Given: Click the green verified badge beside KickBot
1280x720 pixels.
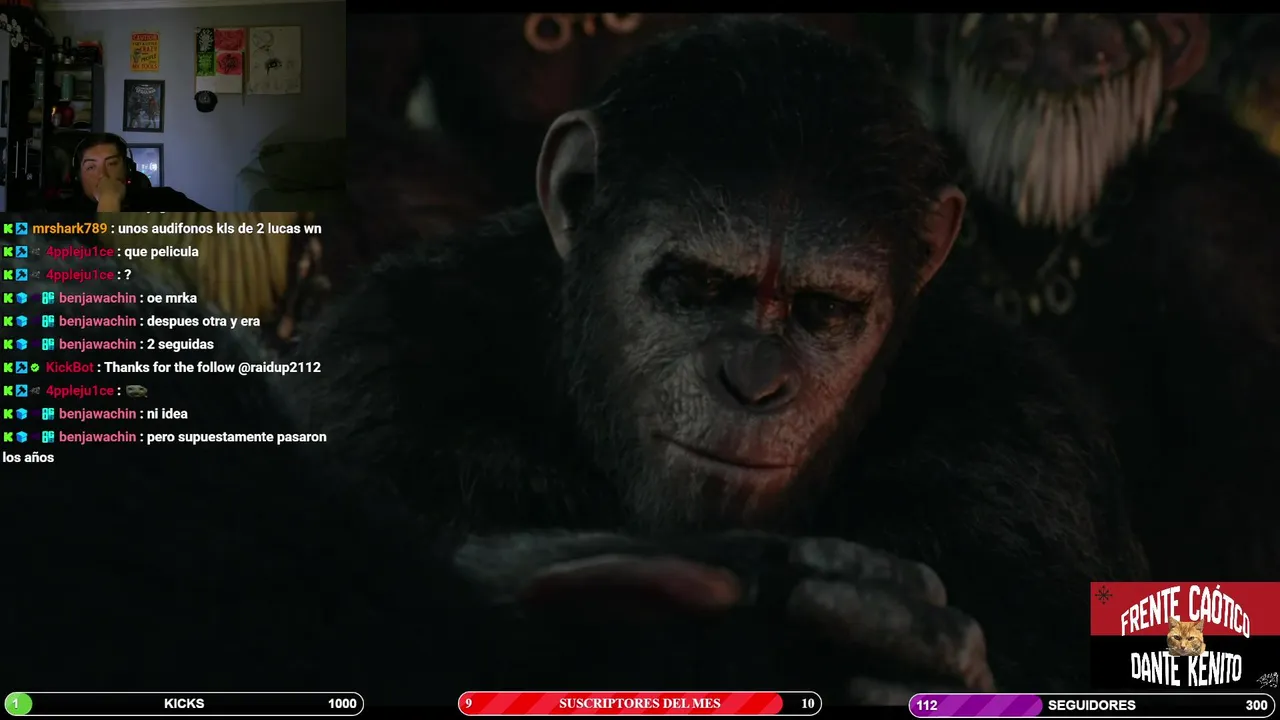Looking at the screenshot, I should (35, 367).
